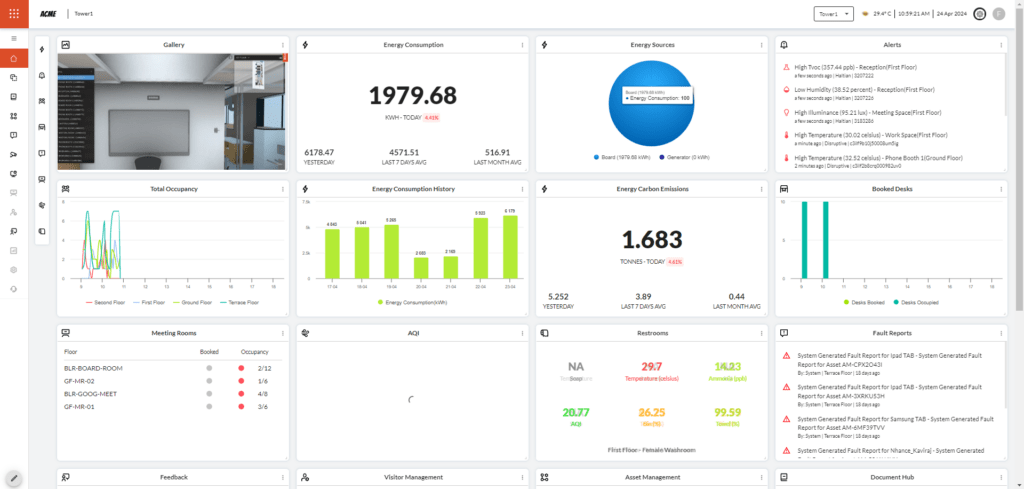Viewport: 1024px width, 489px height.
Task: Click the lightning energy icon in secondary sidebar
Action: coord(41,48)
